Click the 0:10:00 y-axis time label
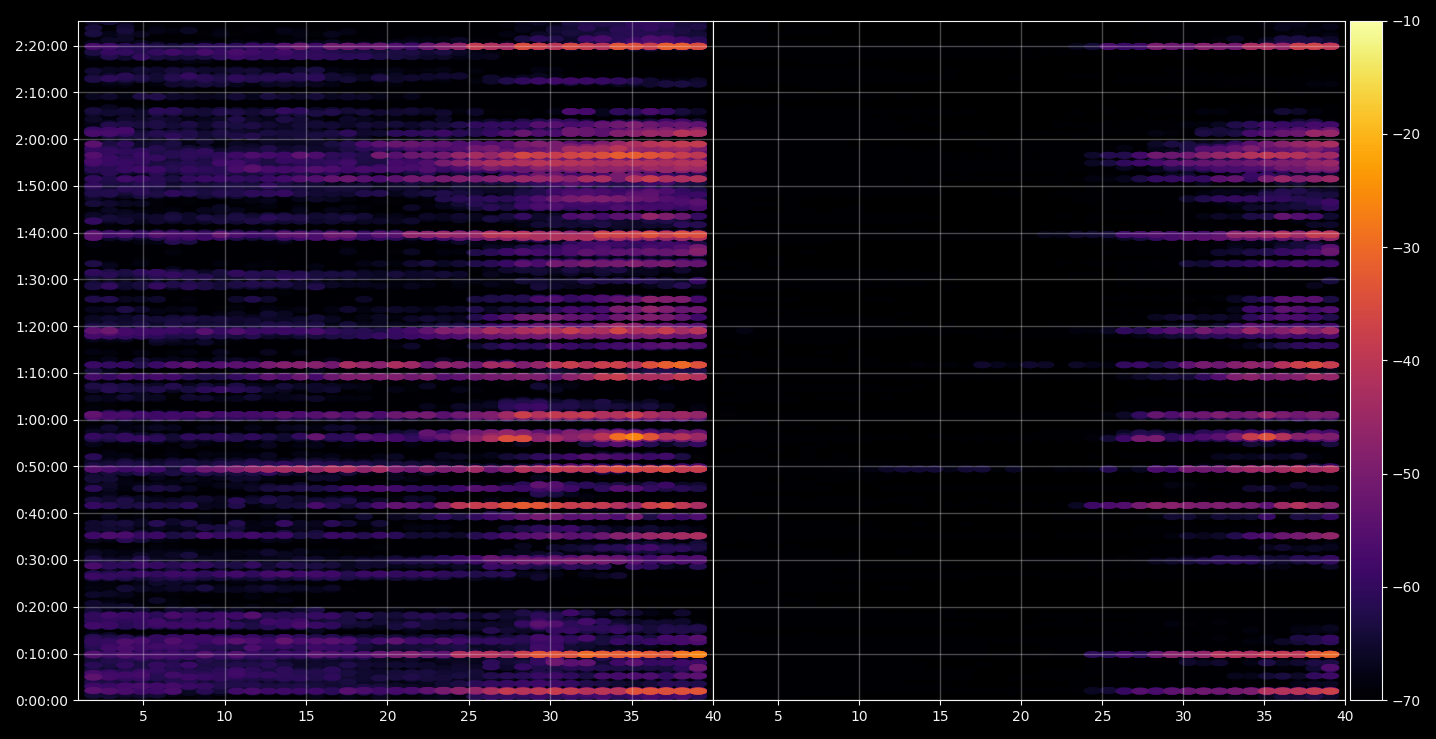Screen dimensions: 1436x739 pyautogui.click(x=42, y=654)
